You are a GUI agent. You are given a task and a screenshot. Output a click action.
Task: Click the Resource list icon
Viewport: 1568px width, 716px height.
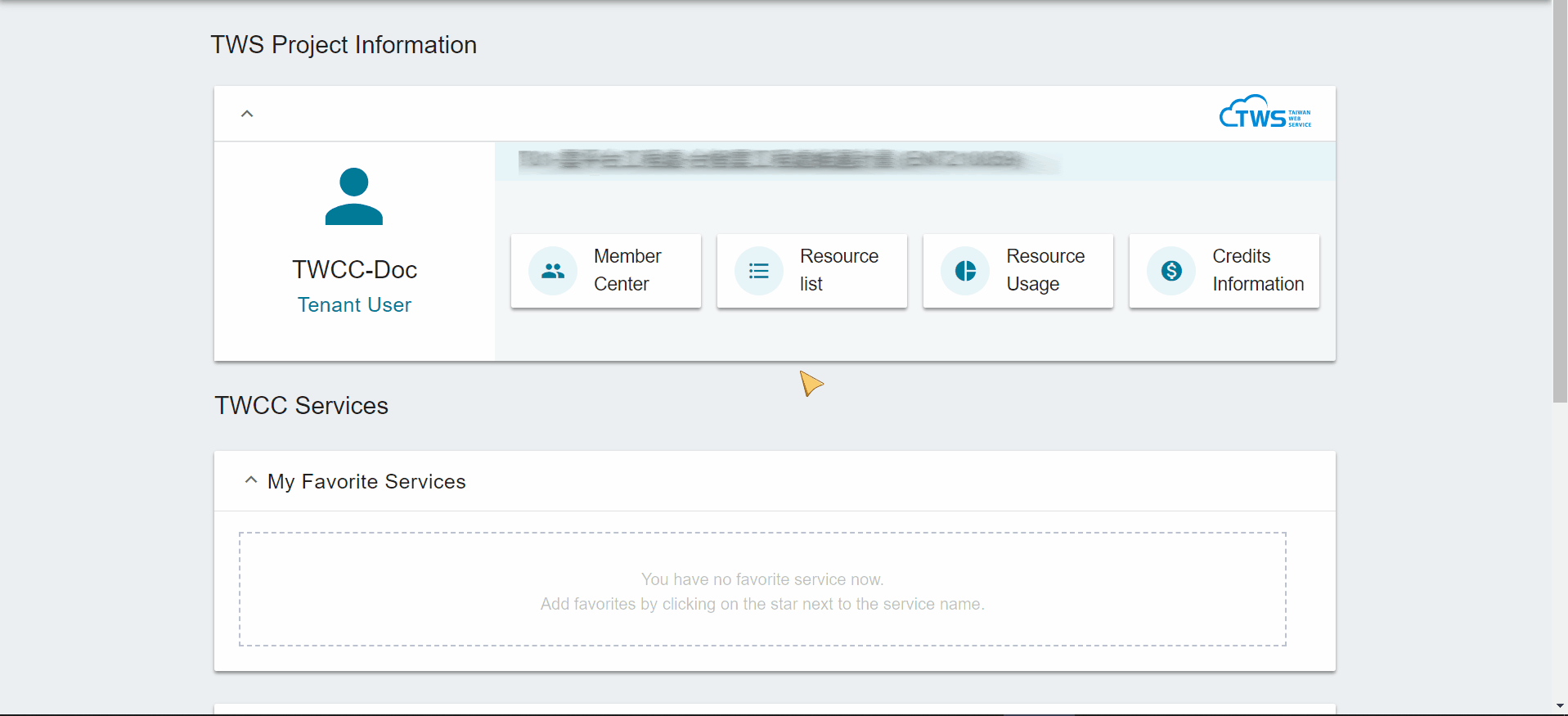click(x=759, y=271)
